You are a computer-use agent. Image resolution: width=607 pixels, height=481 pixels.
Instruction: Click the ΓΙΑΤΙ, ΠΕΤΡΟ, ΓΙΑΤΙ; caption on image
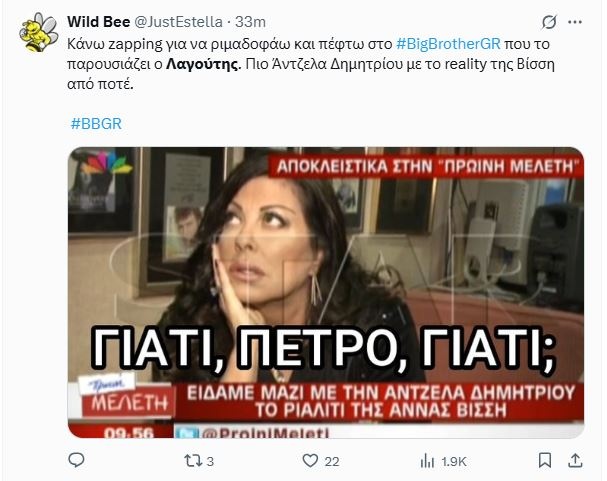pyautogui.click(x=323, y=349)
